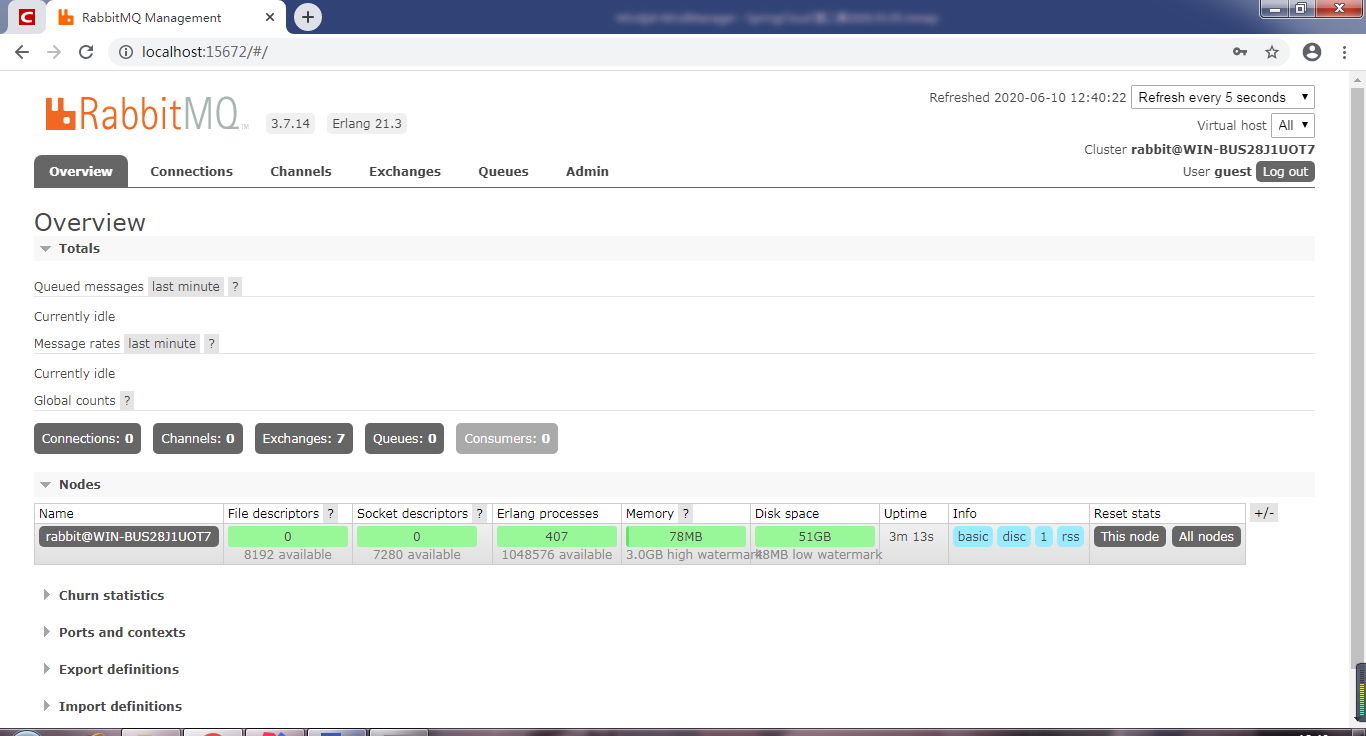Click the disc info tag

(1014, 536)
